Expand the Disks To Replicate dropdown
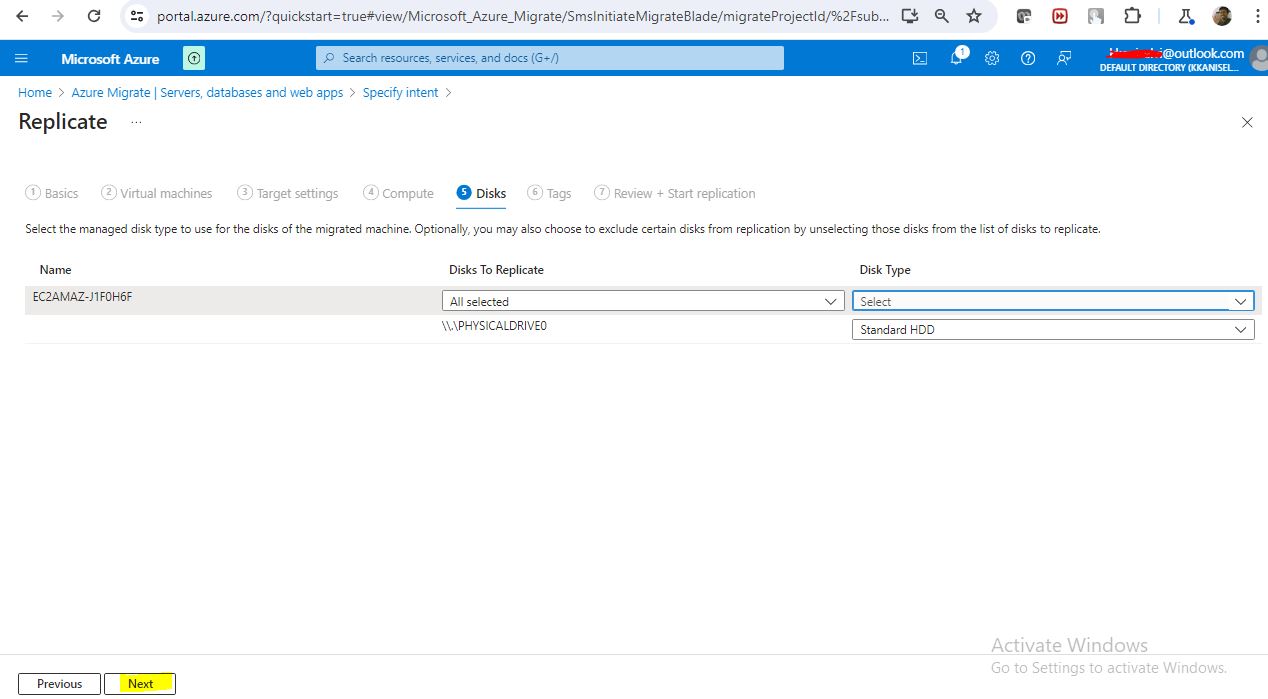 643,301
